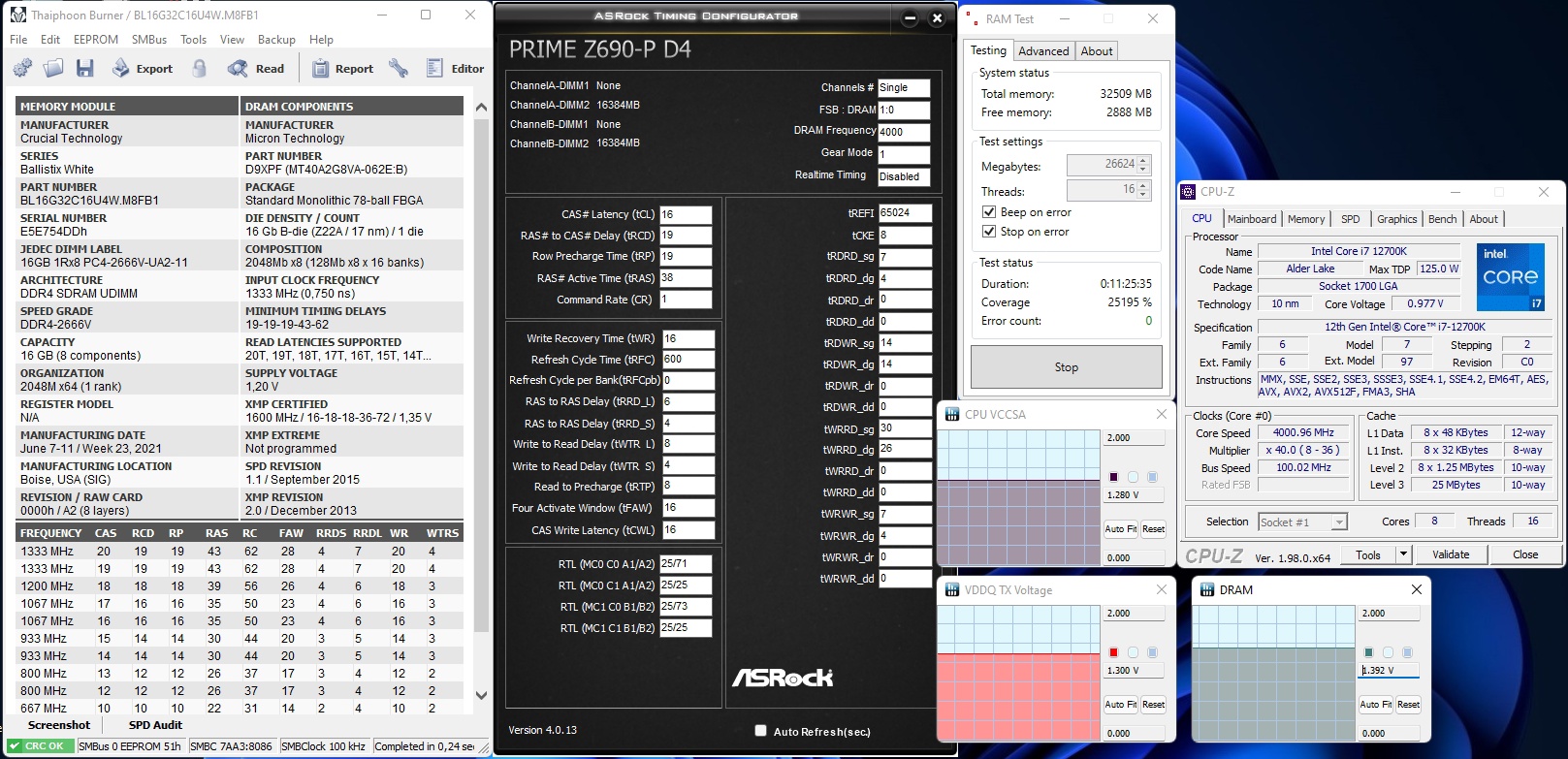Open the Mainboard tab in CPU-Z
The height and width of the screenshot is (759, 1568).
(1252, 219)
